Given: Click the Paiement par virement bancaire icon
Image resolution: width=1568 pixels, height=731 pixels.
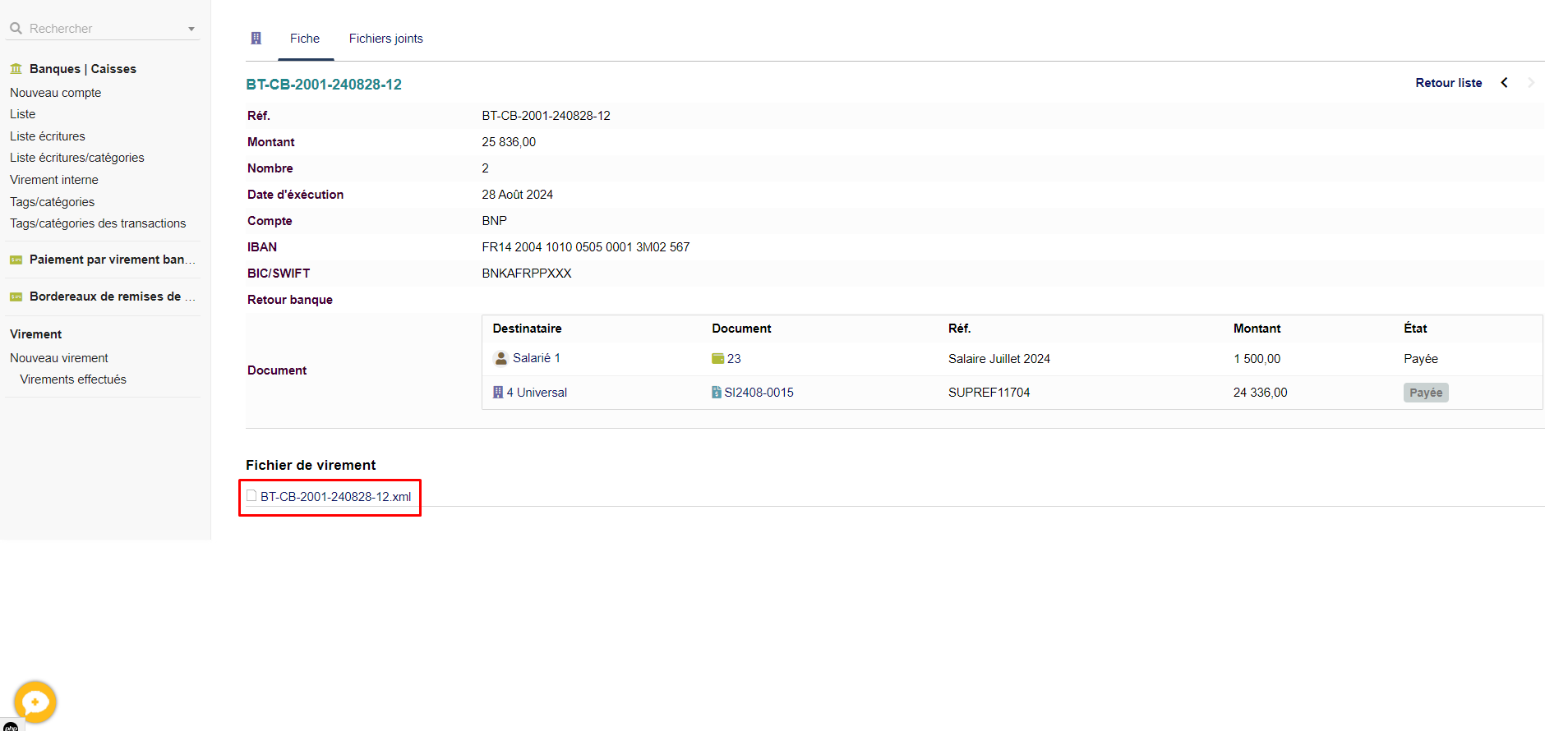Looking at the screenshot, I should coord(16,260).
